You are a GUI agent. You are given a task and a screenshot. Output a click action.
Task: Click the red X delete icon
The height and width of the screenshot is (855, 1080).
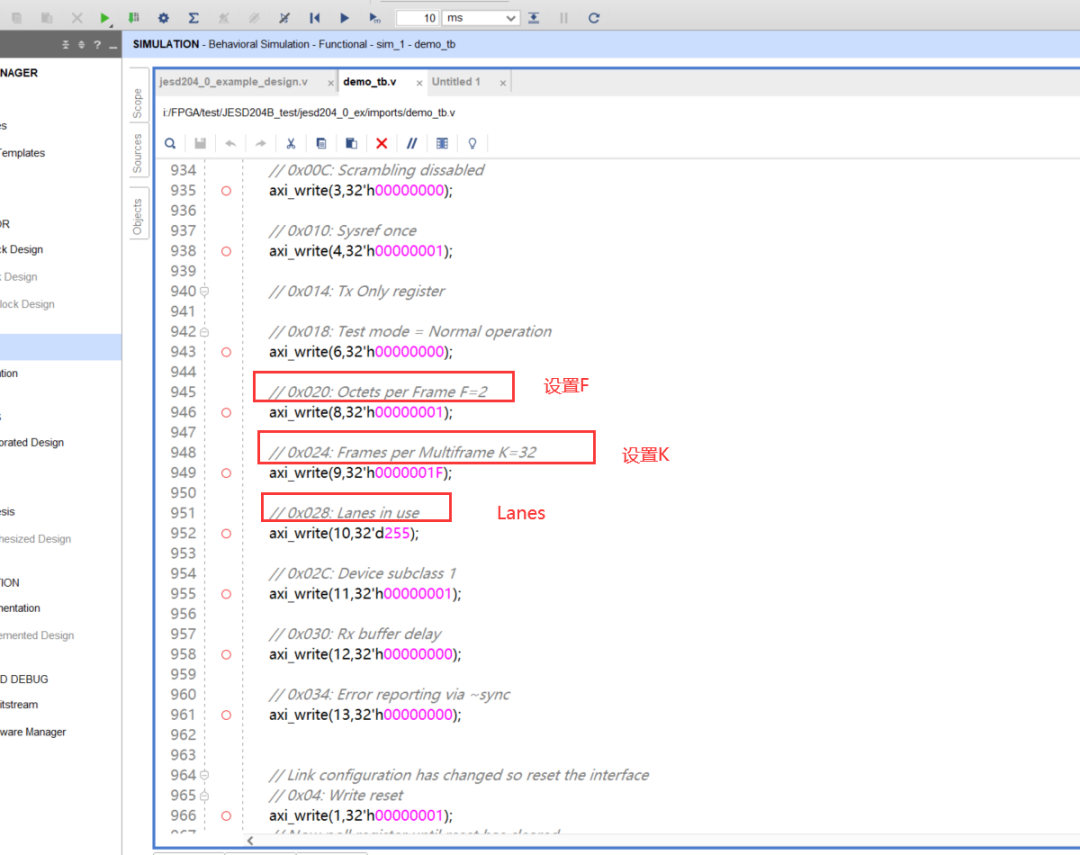tap(382, 143)
